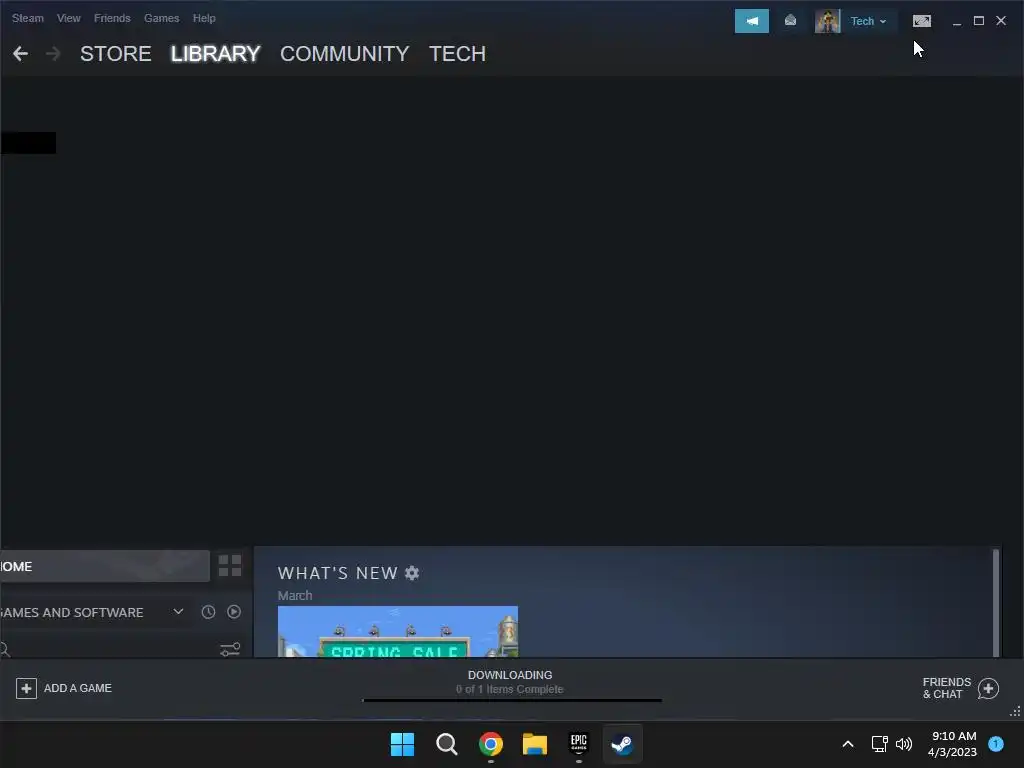Click the library content scrollbar
This screenshot has width=1024, height=768.
pyautogui.click(x=996, y=603)
